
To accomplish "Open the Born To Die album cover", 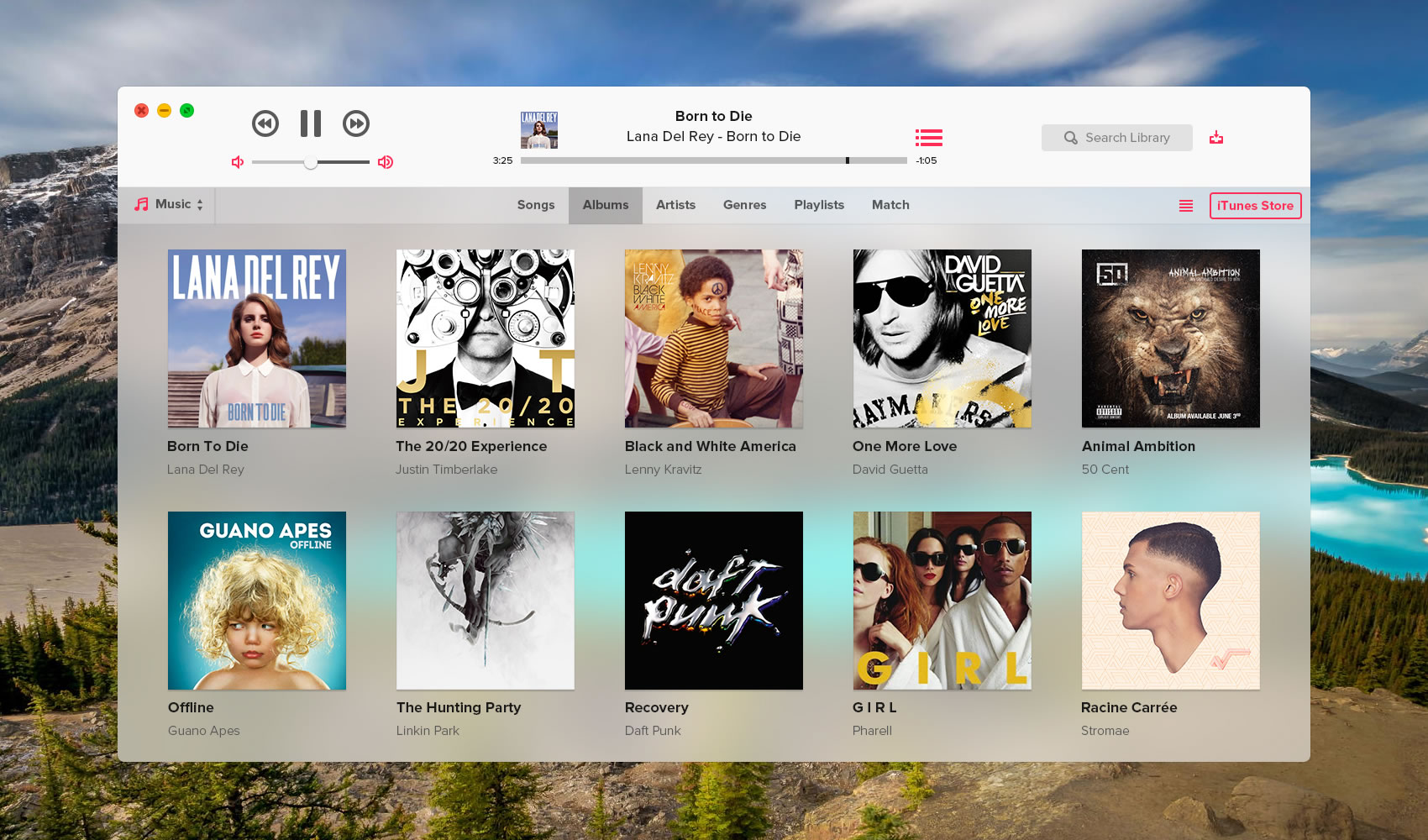I will click(257, 339).
